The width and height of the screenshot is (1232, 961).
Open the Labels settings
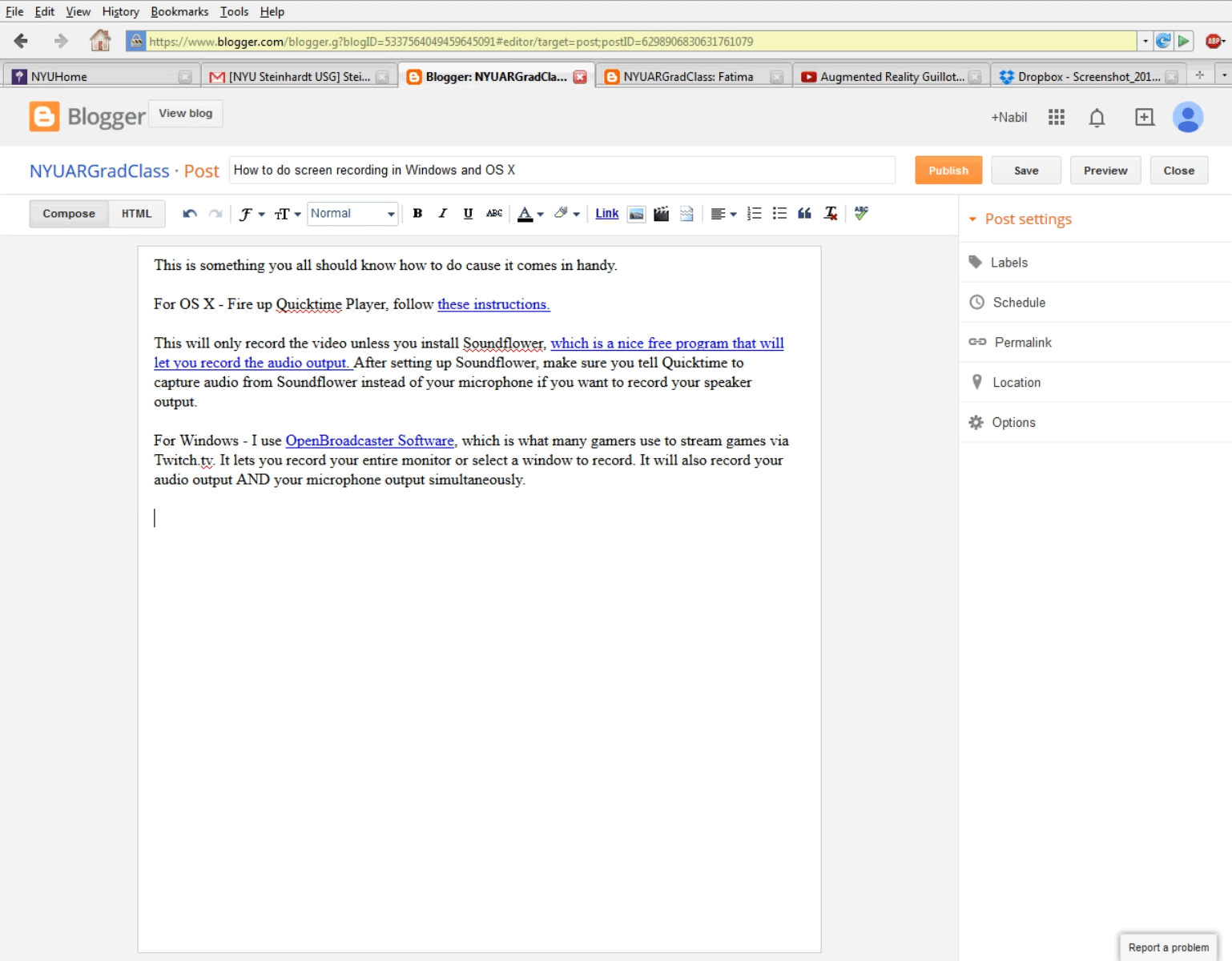coord(1009,262)
